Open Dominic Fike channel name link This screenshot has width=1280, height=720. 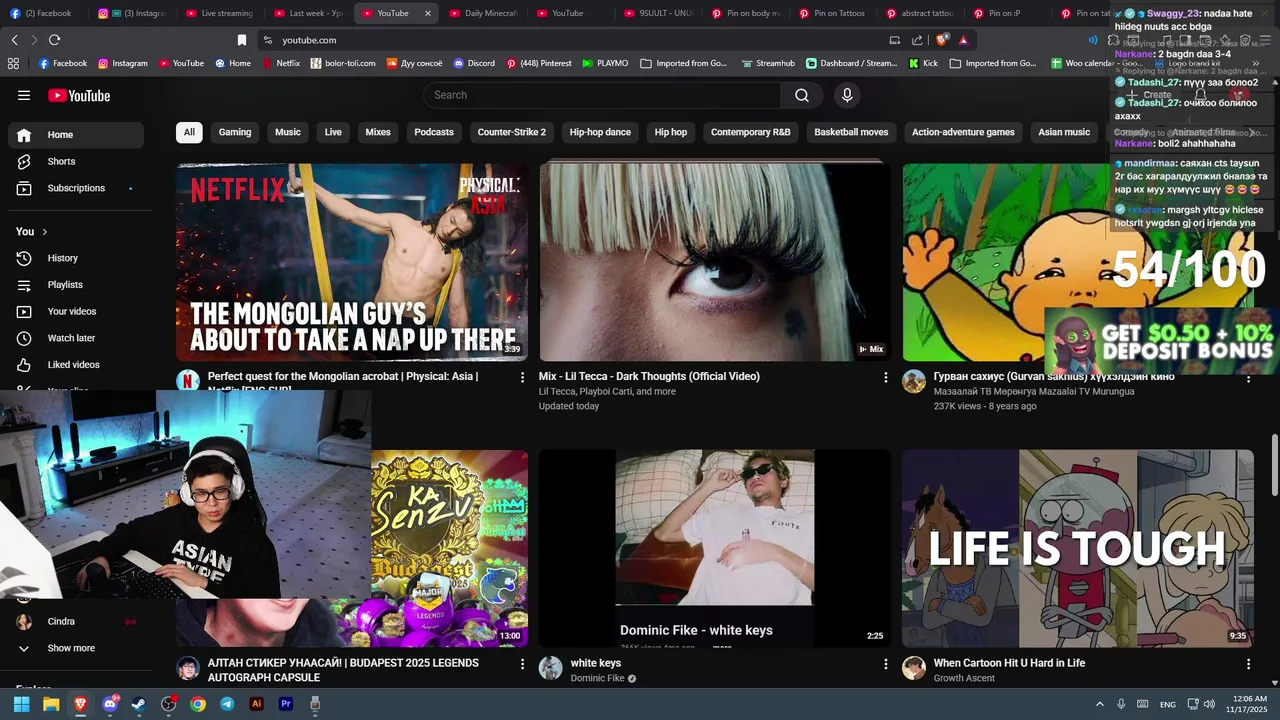(x=597, y=678)
